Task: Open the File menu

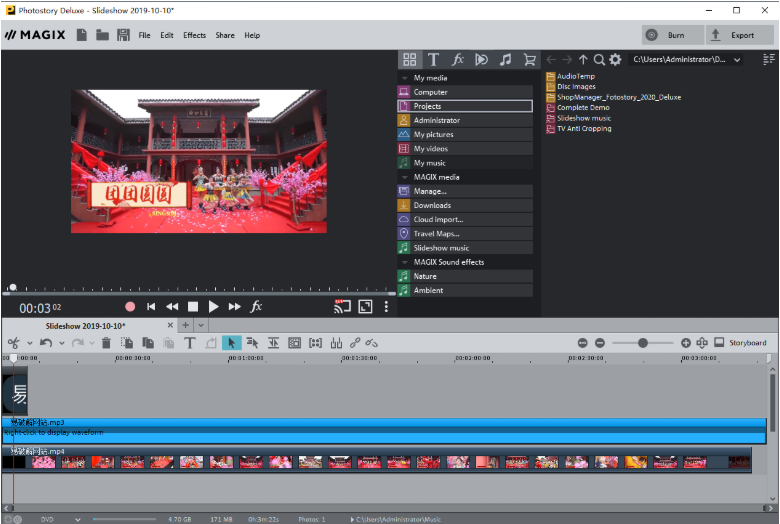Action: (144, 35)
